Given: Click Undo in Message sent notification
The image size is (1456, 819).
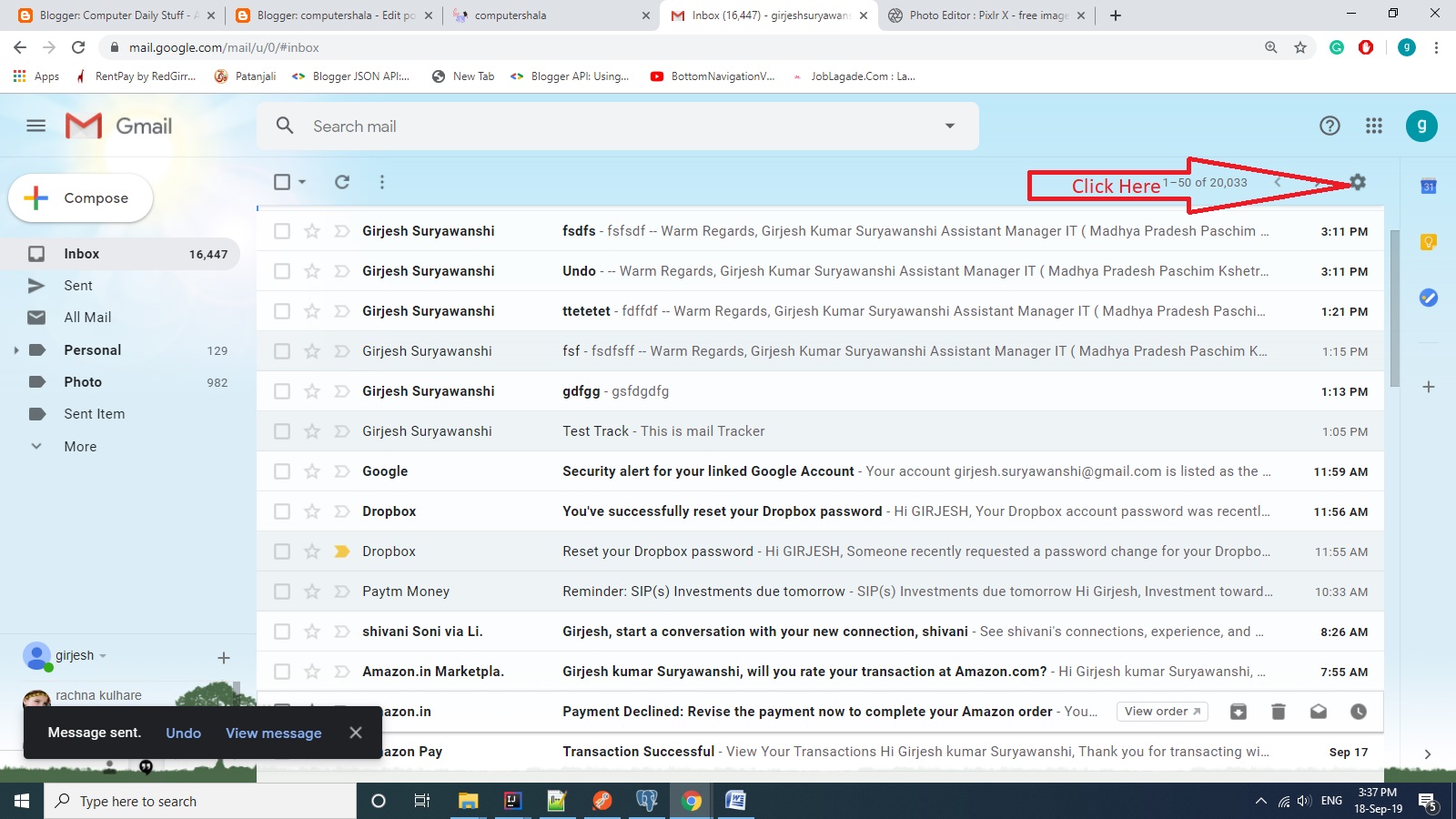Looking at the screenshot, I should pos(183,733).
